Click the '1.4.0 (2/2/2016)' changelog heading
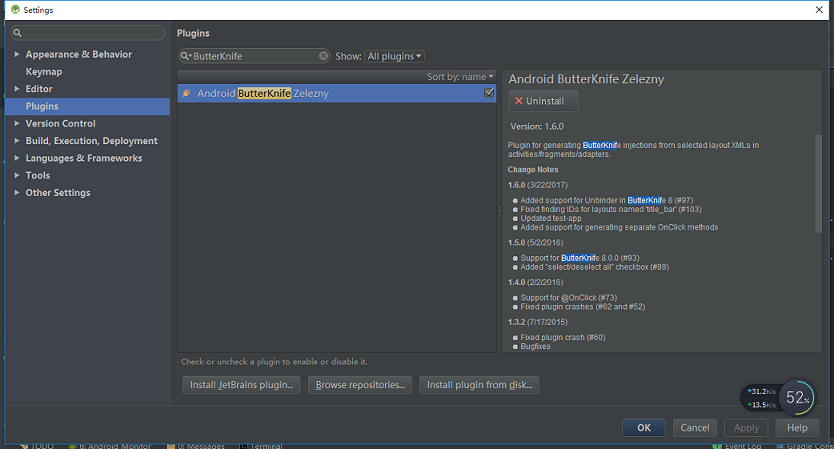 click(535, 282)
